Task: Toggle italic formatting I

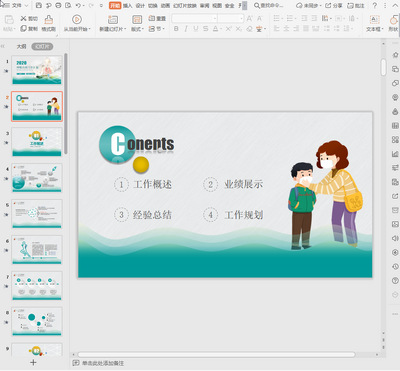Action: (x=186, y=29)
